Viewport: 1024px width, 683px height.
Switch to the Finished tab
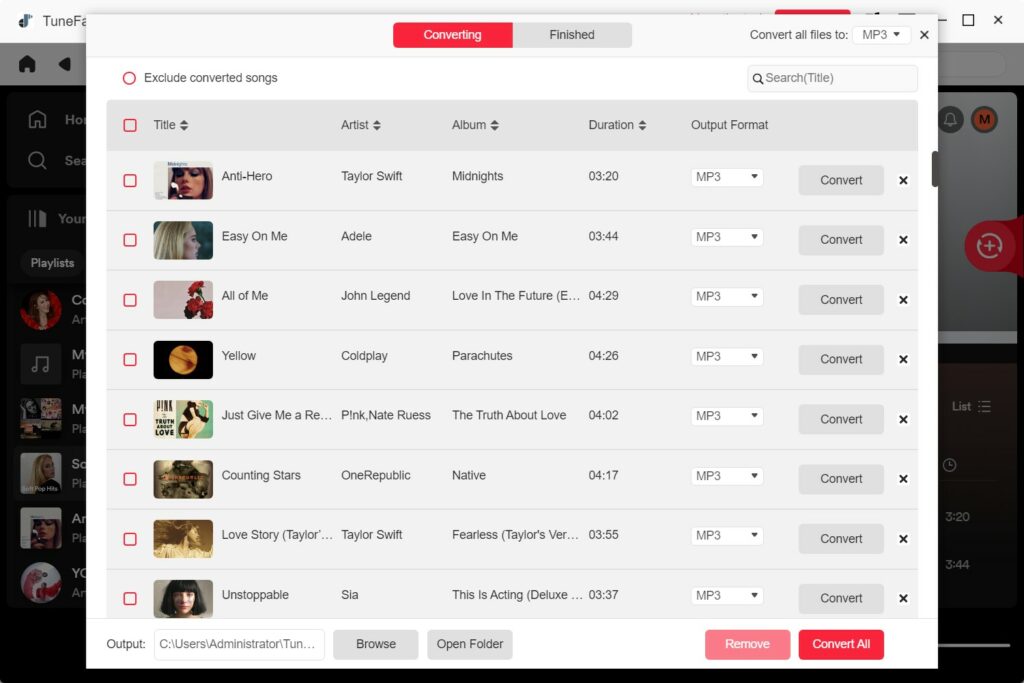coord(572,34)
